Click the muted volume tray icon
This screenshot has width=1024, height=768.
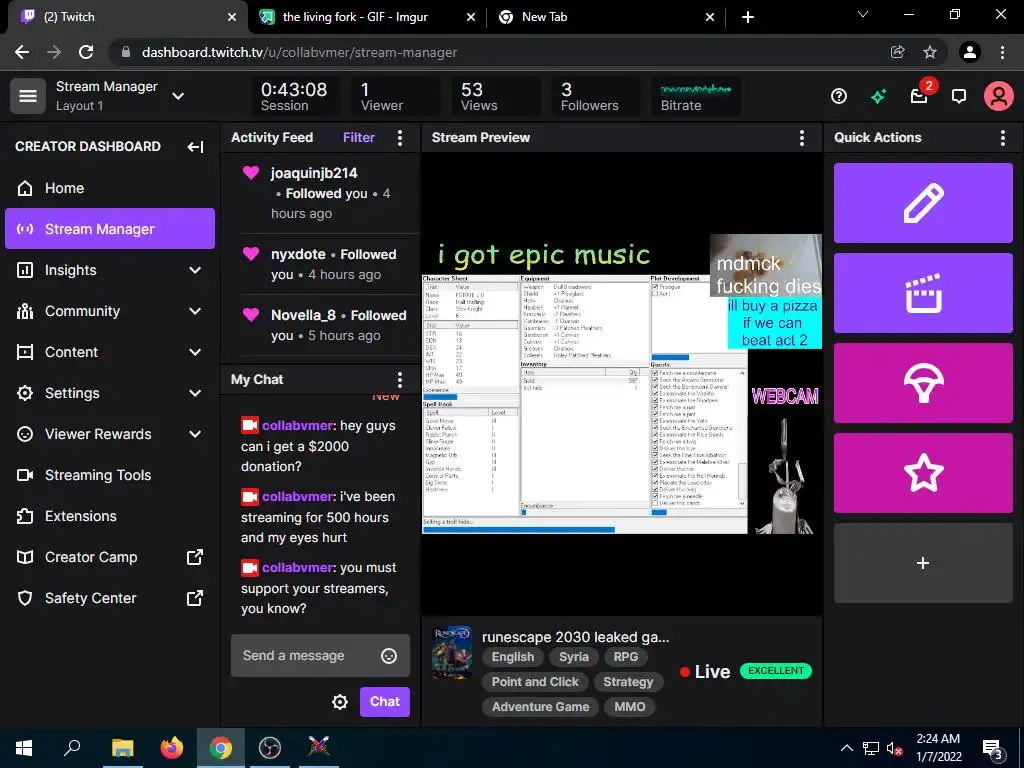pyautogui.click(x=895, y=748)
